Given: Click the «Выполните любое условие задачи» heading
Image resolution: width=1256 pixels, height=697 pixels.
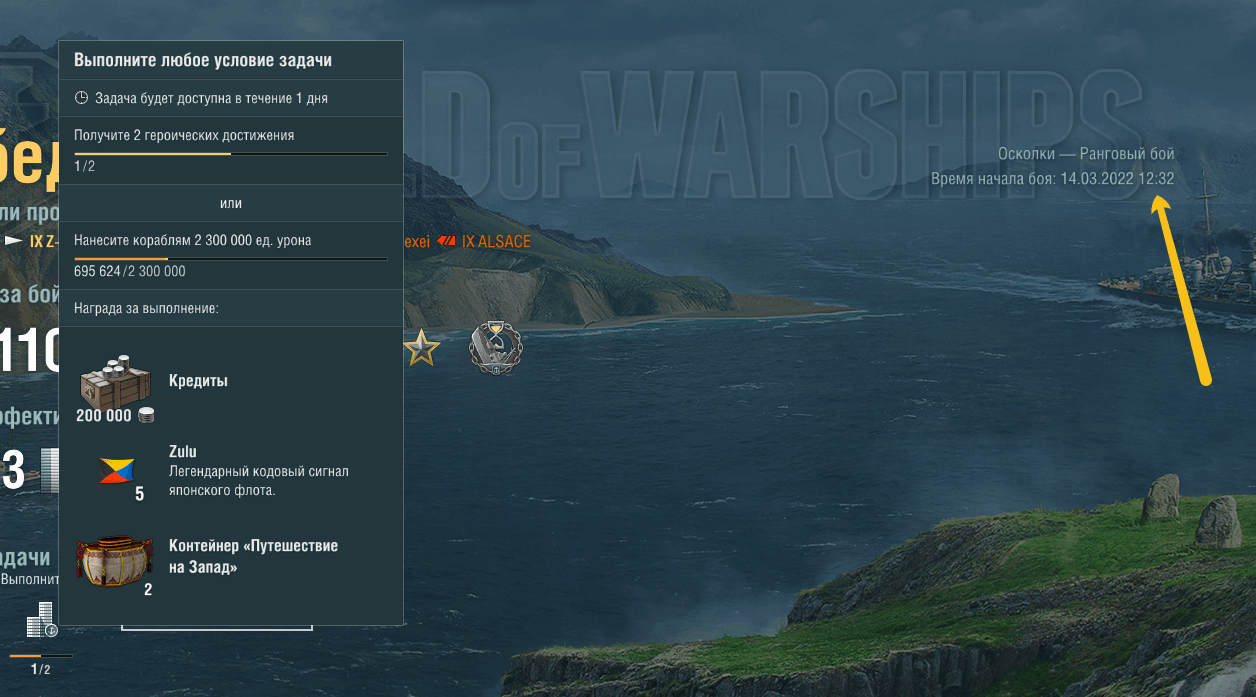Looking at the screenshot, I should pos(203,60).
